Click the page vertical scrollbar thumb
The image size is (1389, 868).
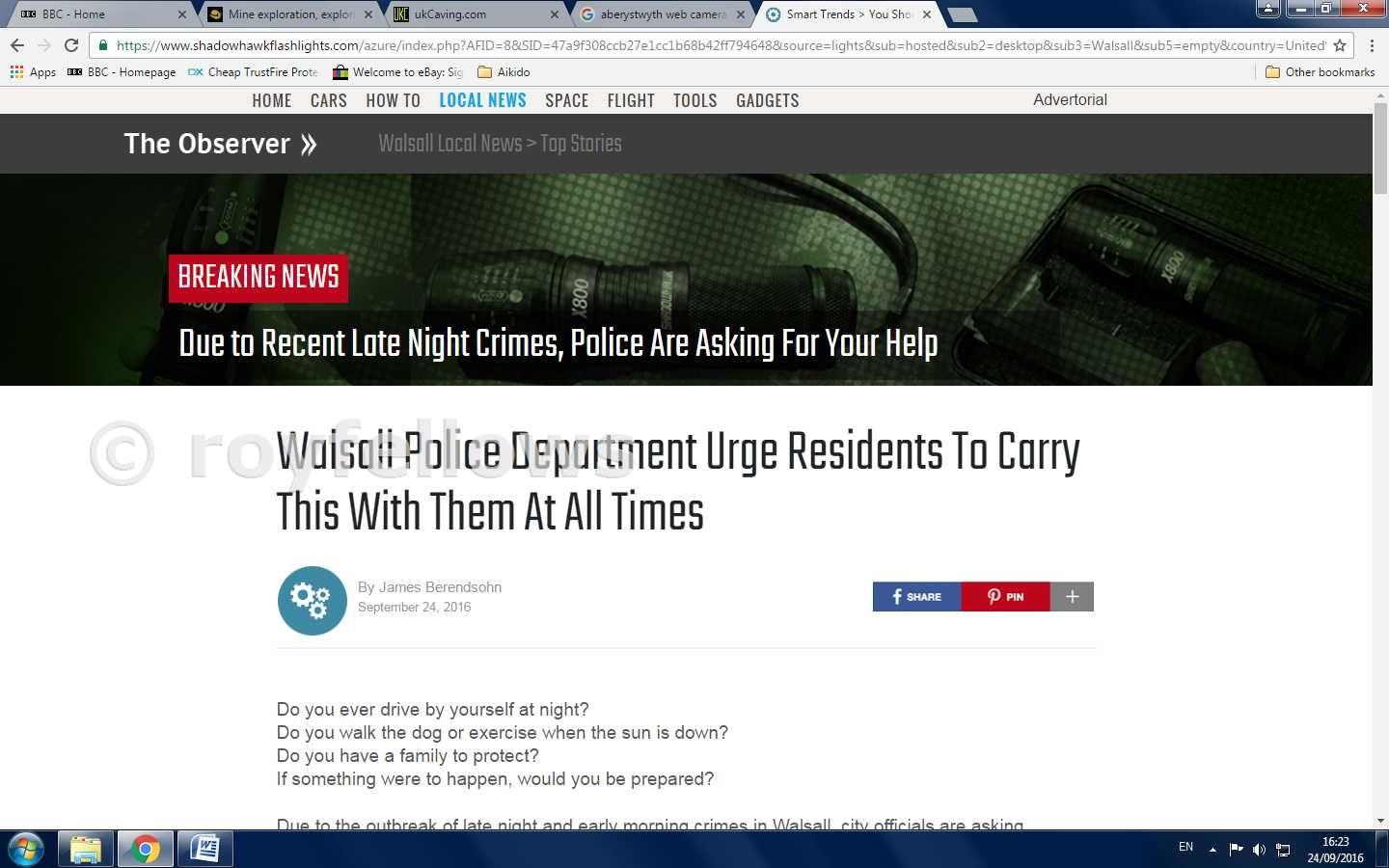click(1380, 154)
